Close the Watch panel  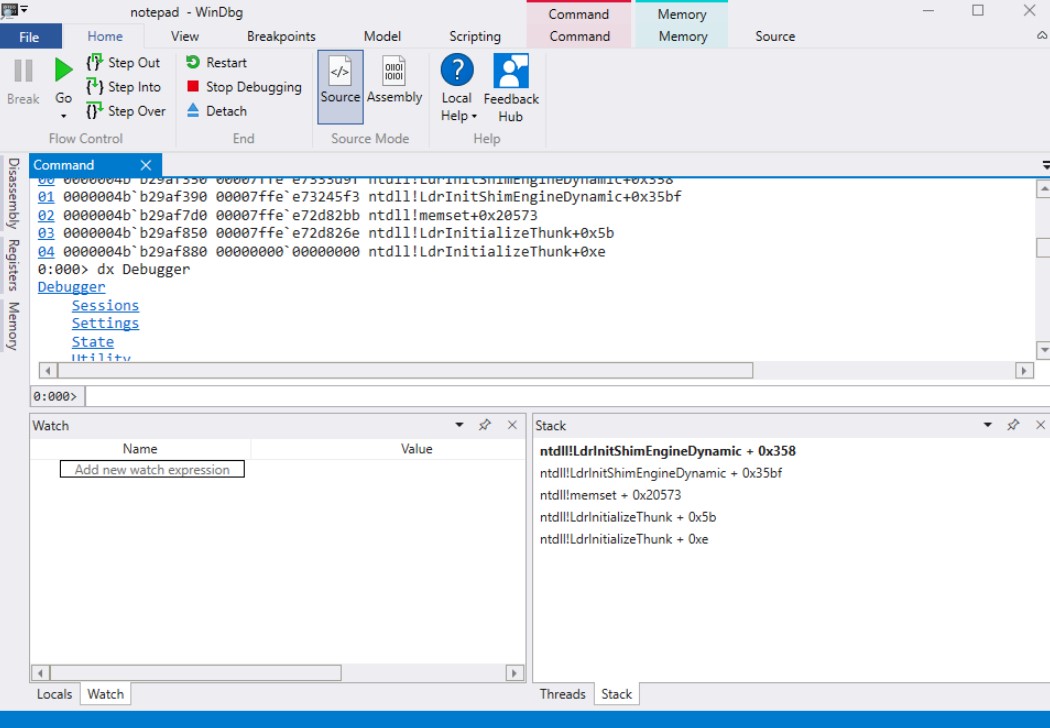[x=512, y=425]
